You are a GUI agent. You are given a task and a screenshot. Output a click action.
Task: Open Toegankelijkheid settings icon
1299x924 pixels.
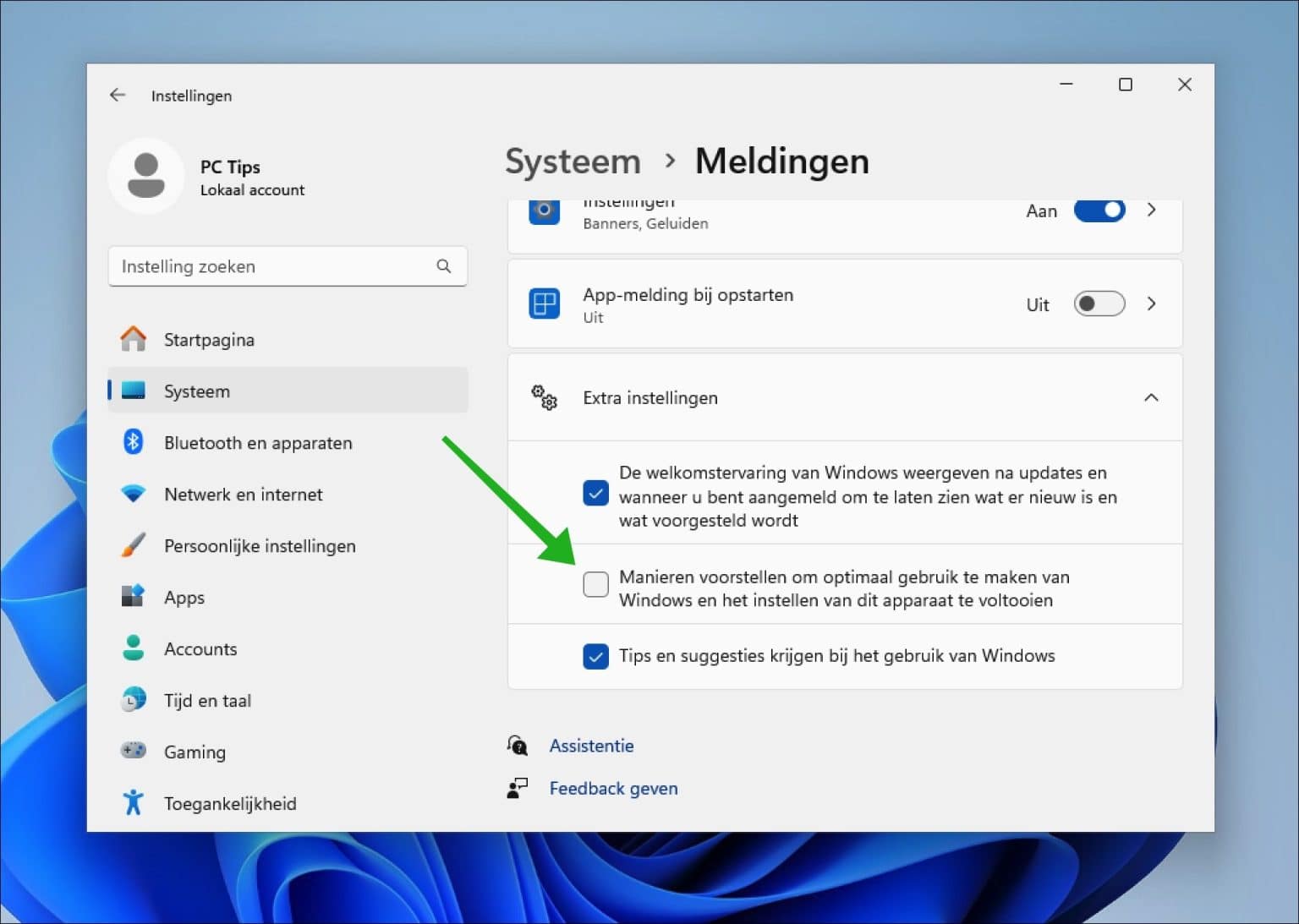click(133, 802)
